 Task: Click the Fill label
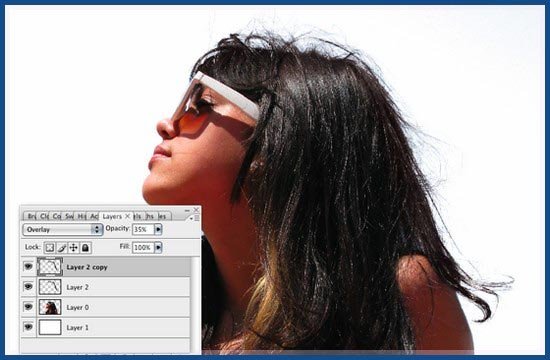125,246
